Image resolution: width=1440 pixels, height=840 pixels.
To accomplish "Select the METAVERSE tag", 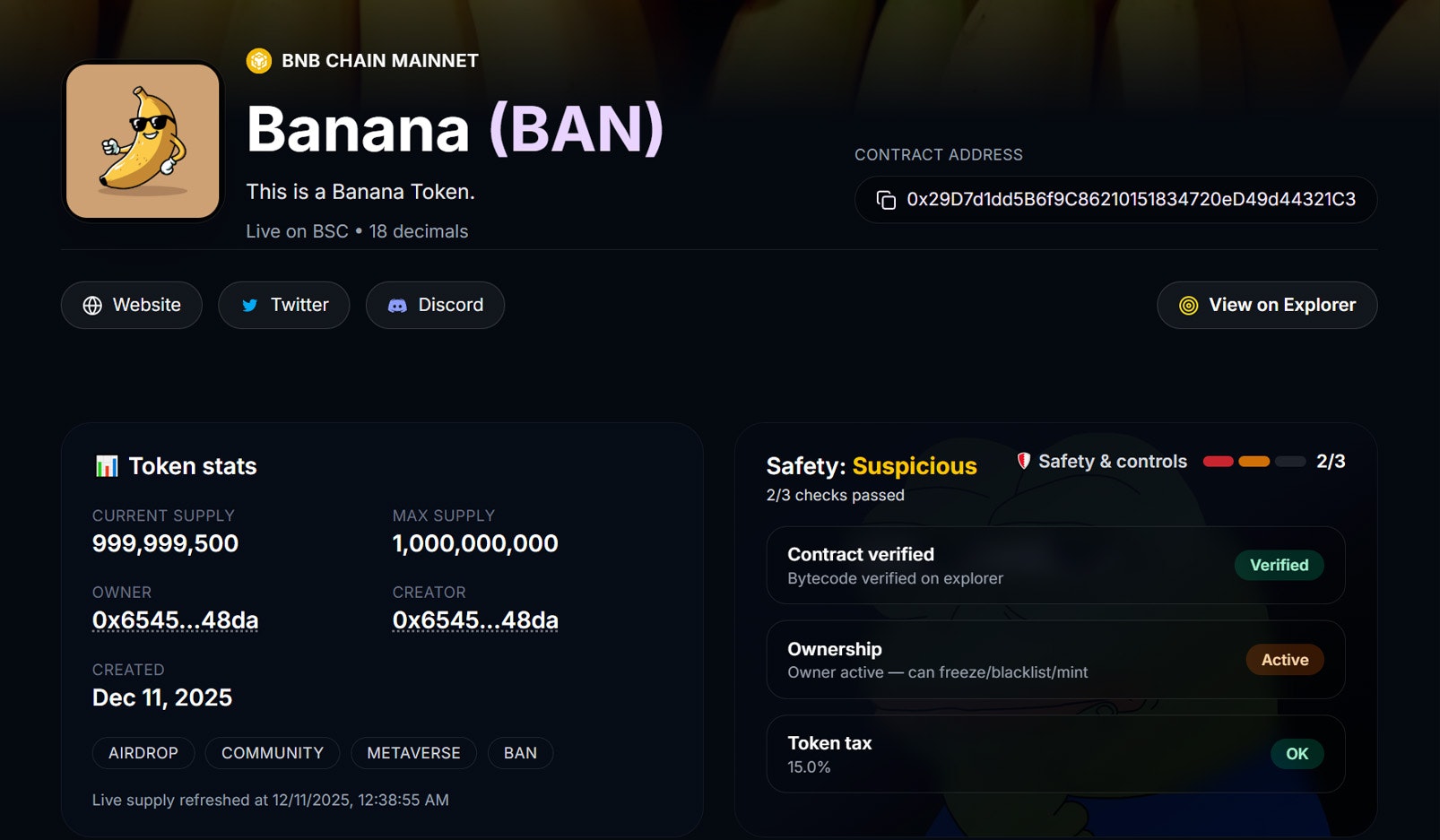I will (413, 753).
